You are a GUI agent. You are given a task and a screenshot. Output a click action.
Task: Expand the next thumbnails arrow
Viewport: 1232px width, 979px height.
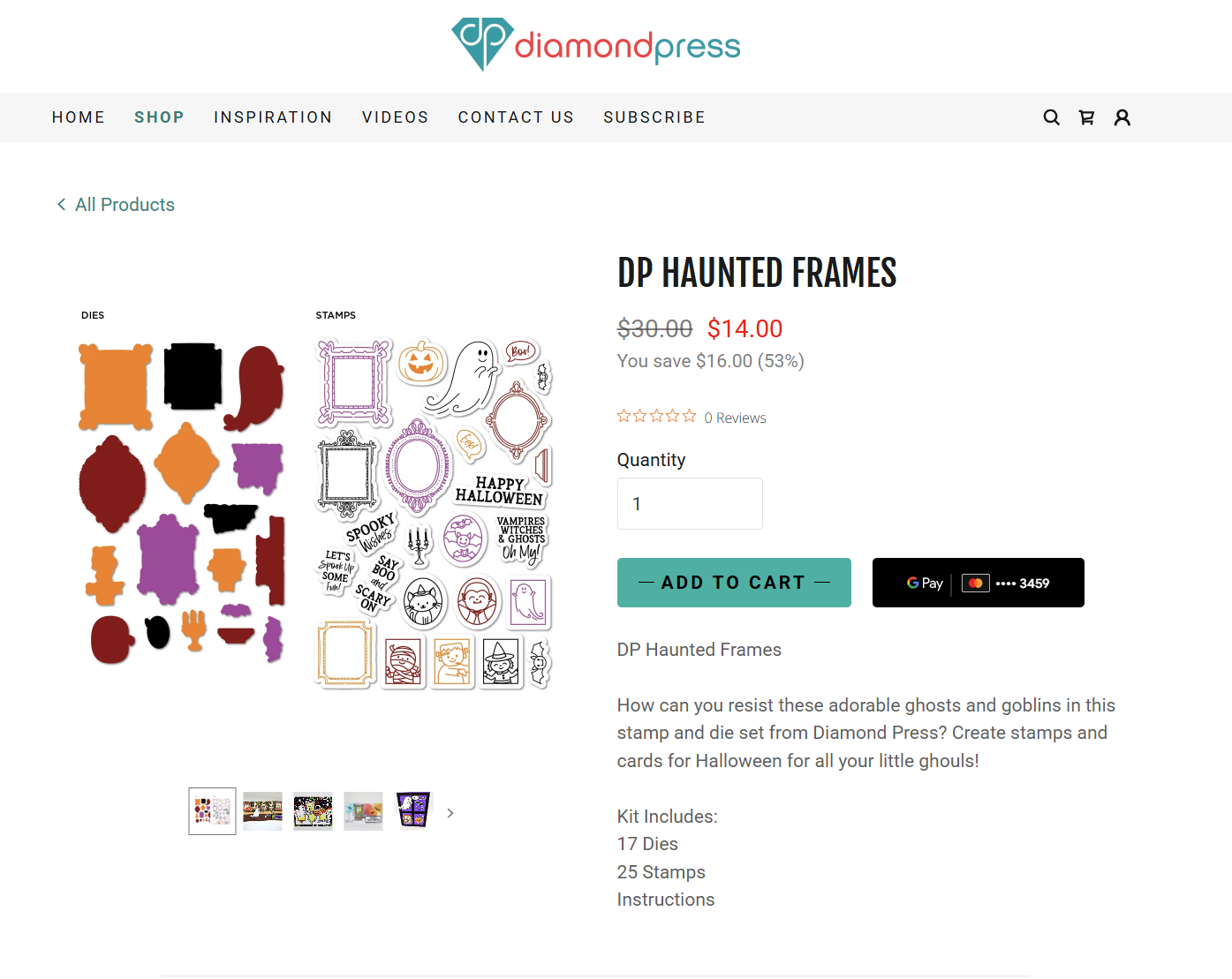click(x=450, y=811)
